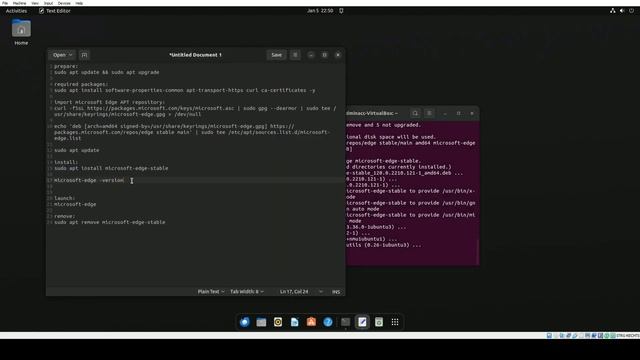Click the 'sudo apt remove microsoft-edge-stable' line
640x360 pixels.
pyautogui.click(x=110, y=222)
